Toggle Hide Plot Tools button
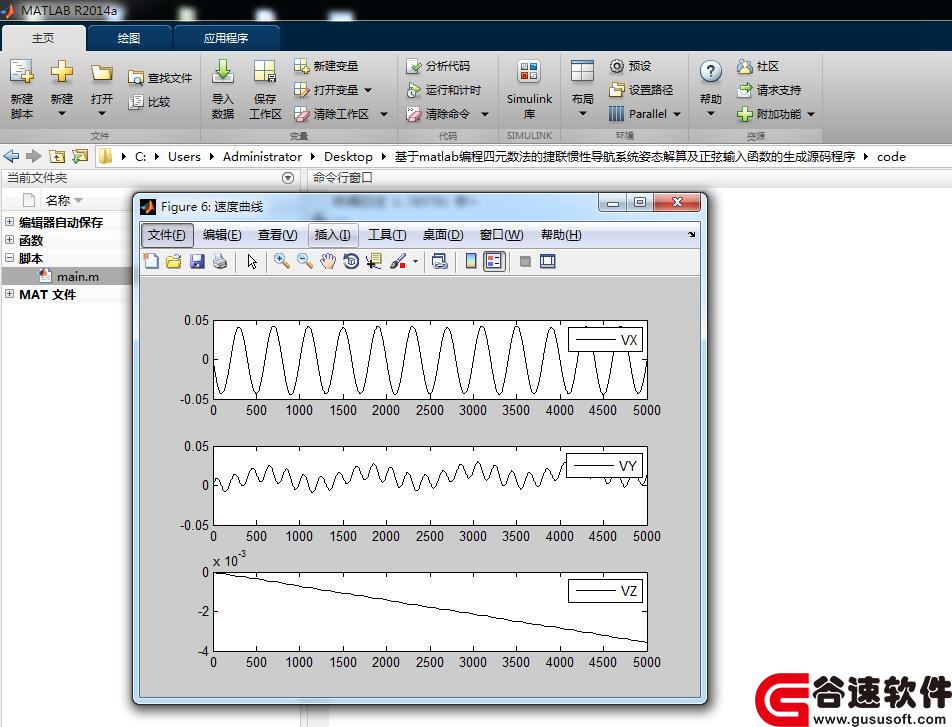Image resolution: width=952 pixels, height=727 pixels. click(525, 262)
